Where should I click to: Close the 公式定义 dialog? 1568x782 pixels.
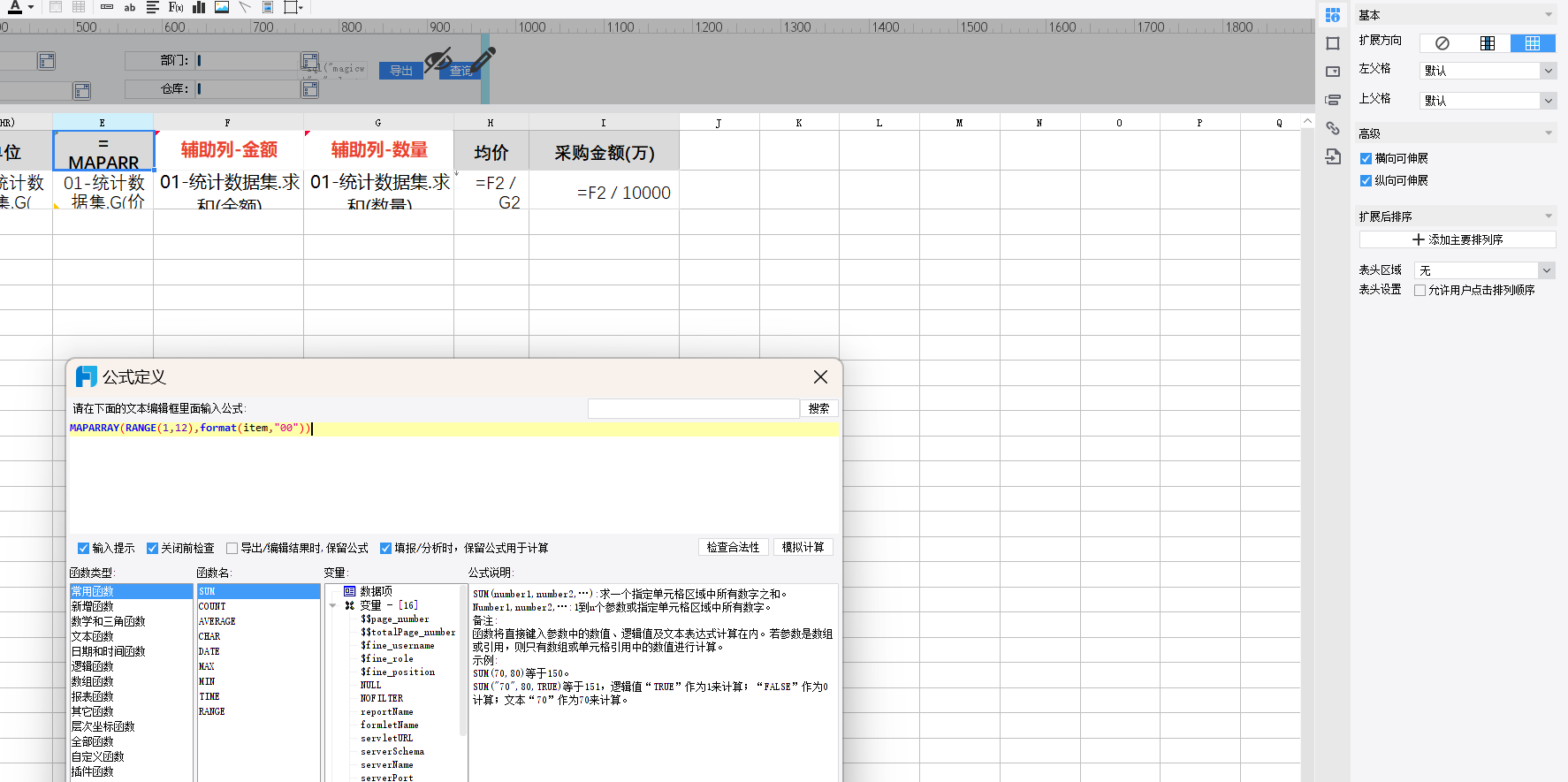coord(820,377)
